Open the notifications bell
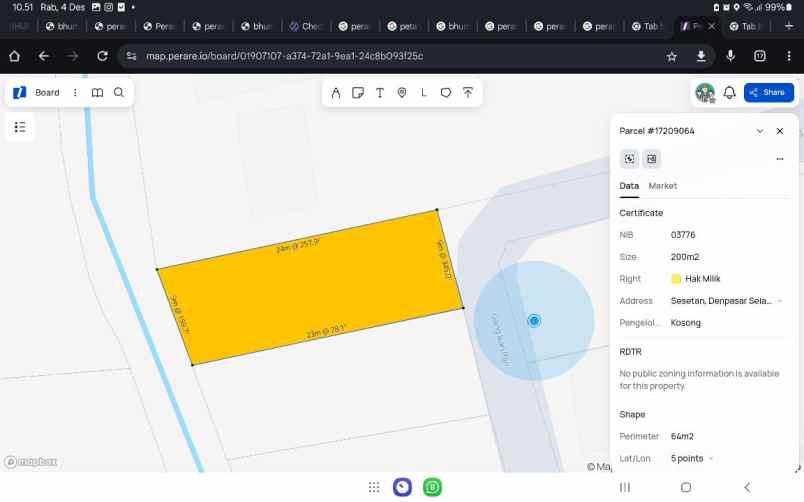 [x=730, y=93]
